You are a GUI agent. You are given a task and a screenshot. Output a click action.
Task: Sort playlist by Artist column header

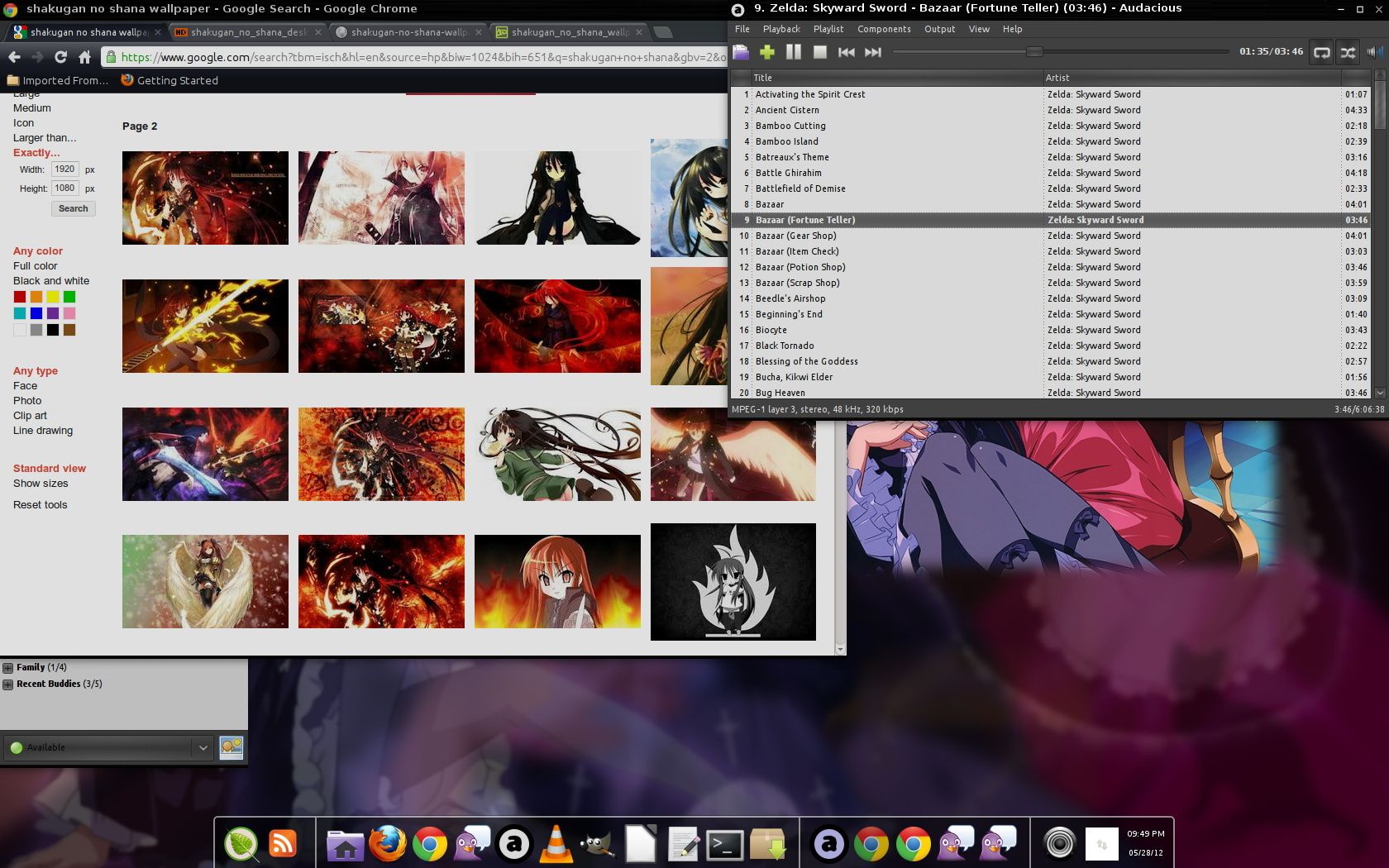pos(1191,78)
